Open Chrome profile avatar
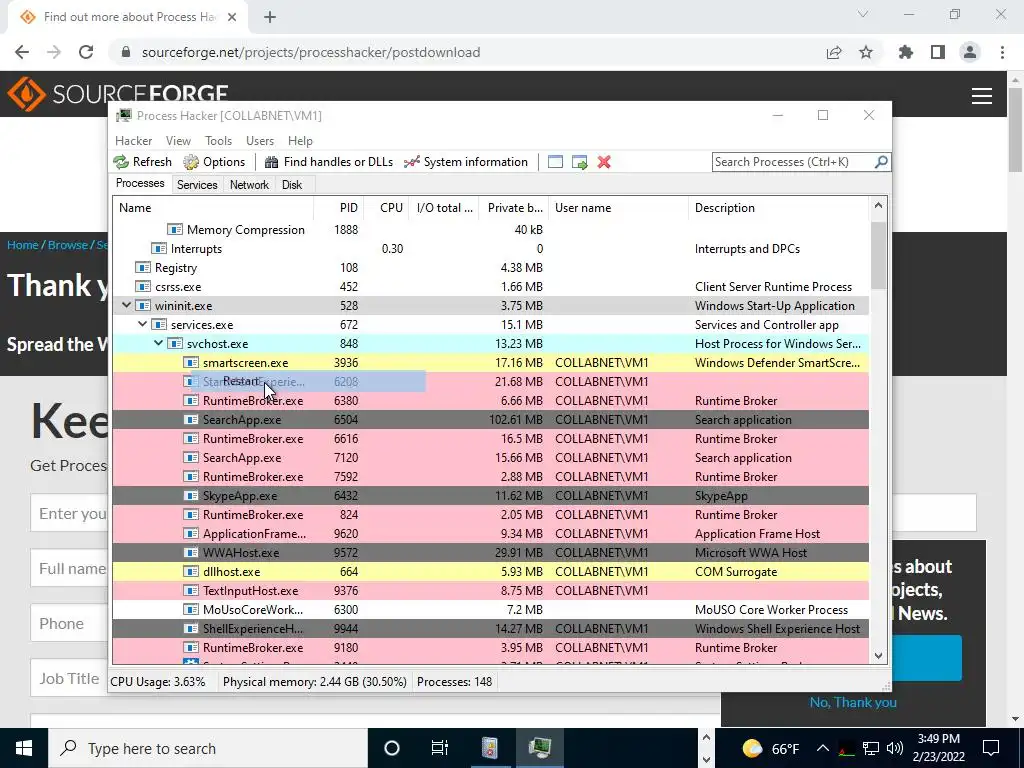This screenshot has height=768, width=1024. 970,52
